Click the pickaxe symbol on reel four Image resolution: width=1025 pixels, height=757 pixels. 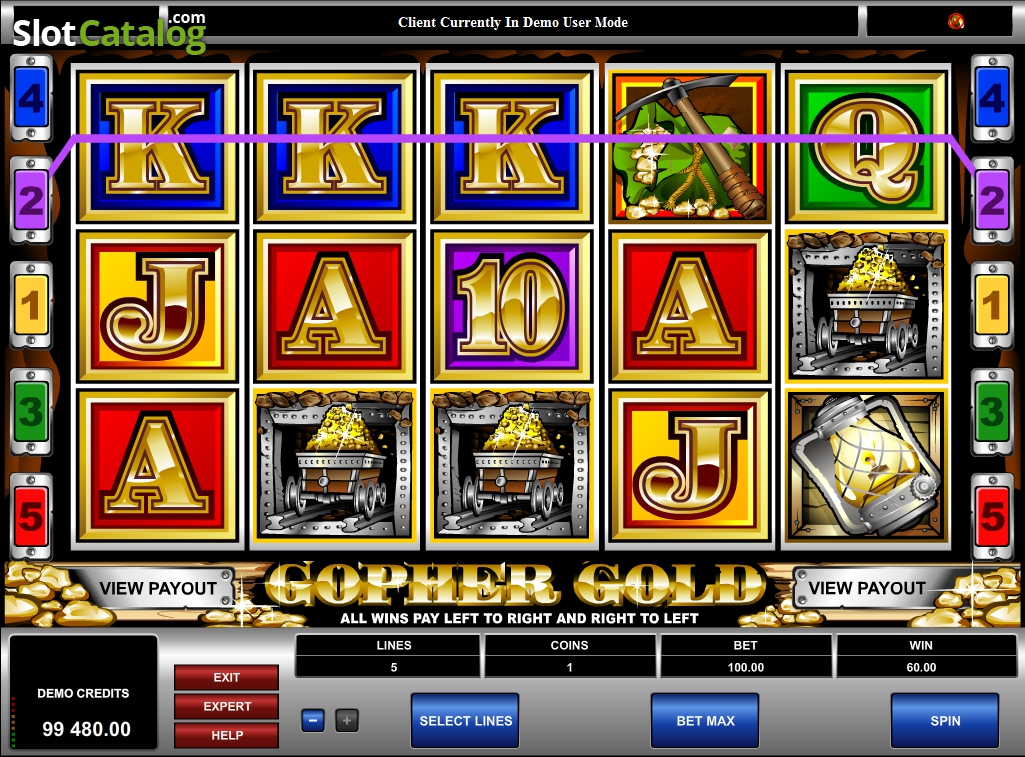click(x=690, y=148)
